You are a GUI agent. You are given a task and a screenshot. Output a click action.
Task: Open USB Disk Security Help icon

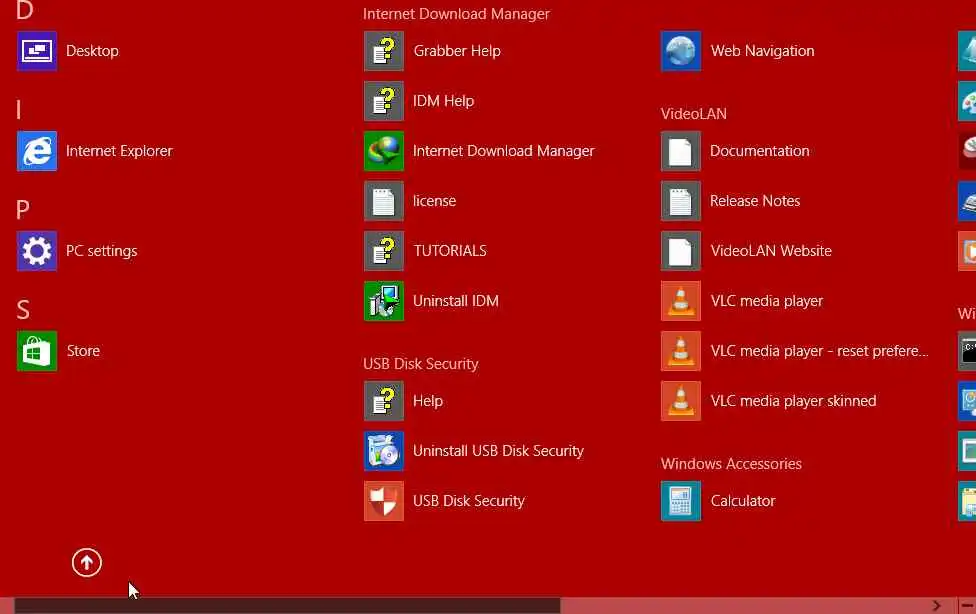point(383,401)
